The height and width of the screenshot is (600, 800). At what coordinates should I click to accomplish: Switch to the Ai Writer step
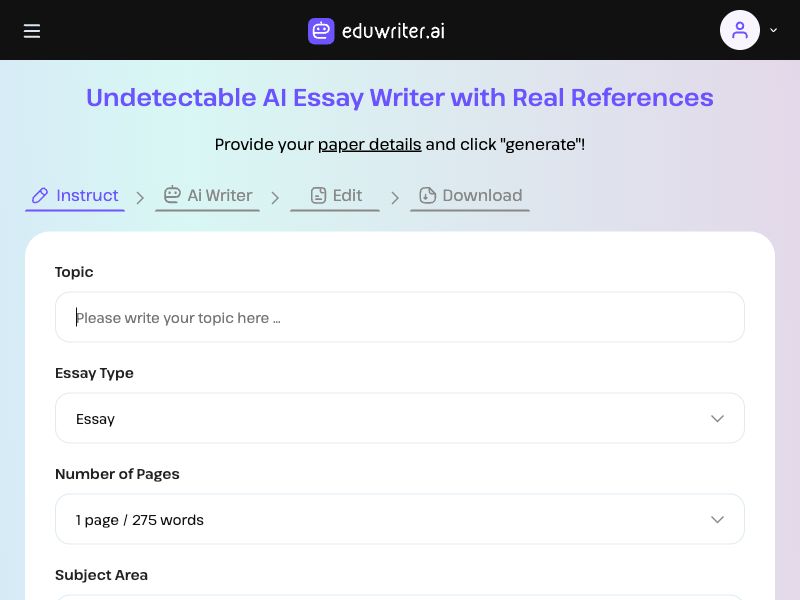(218, 195)
